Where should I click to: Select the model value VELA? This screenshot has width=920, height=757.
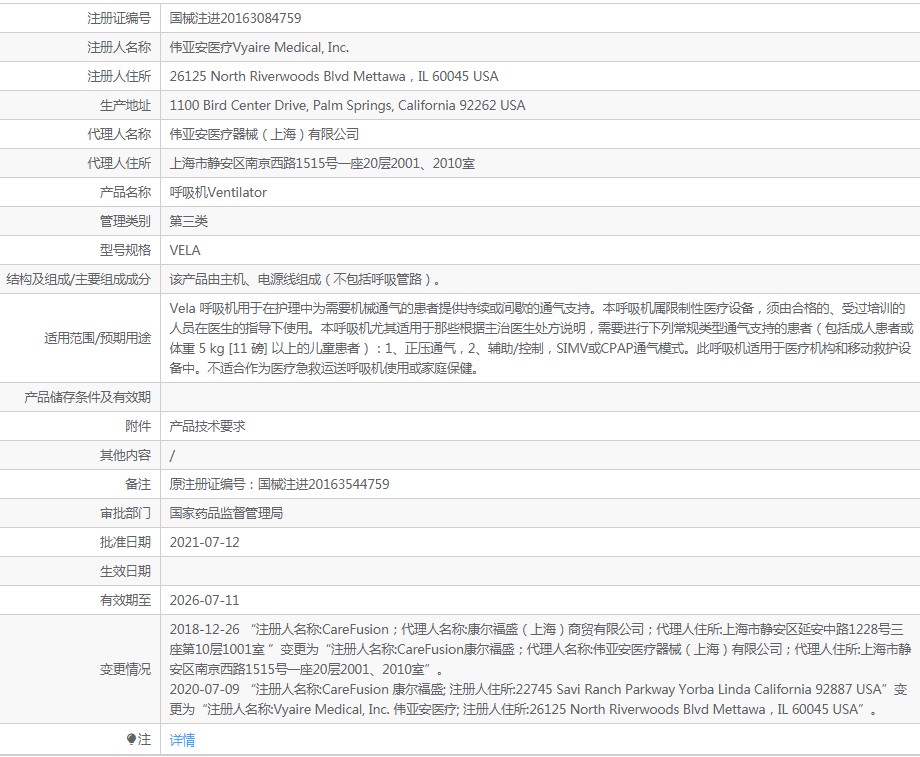tap(185, 251)
